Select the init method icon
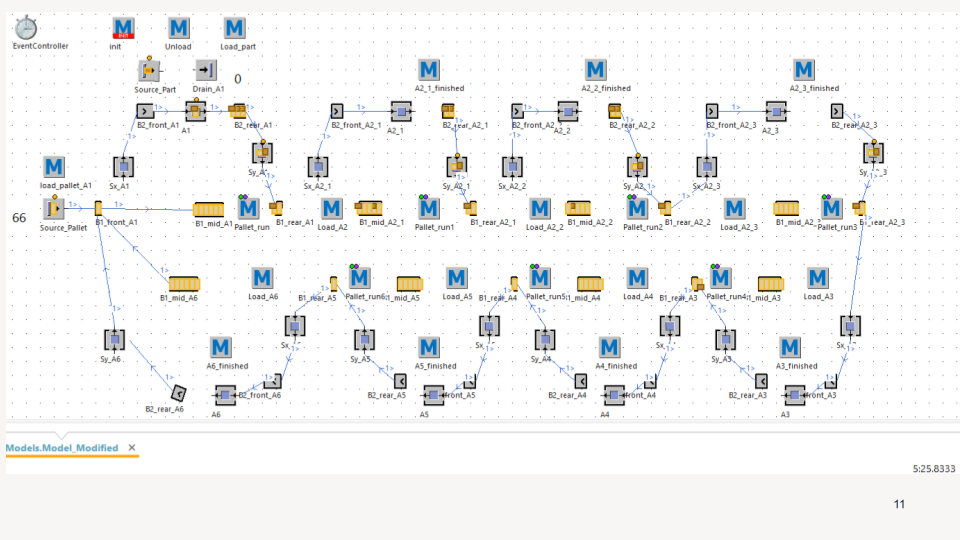 (123, 28)
